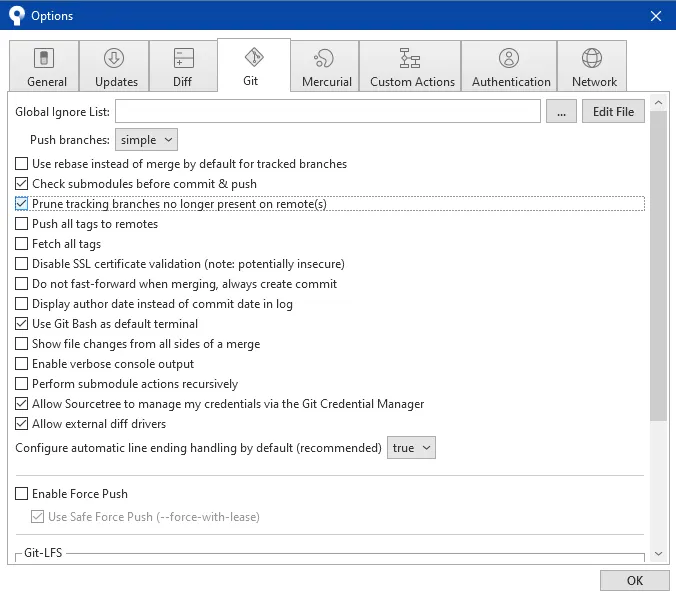This screenshot has width=676, height=595.
Task: Click the Custom Actions hierarchy icon
Action: 410,58
